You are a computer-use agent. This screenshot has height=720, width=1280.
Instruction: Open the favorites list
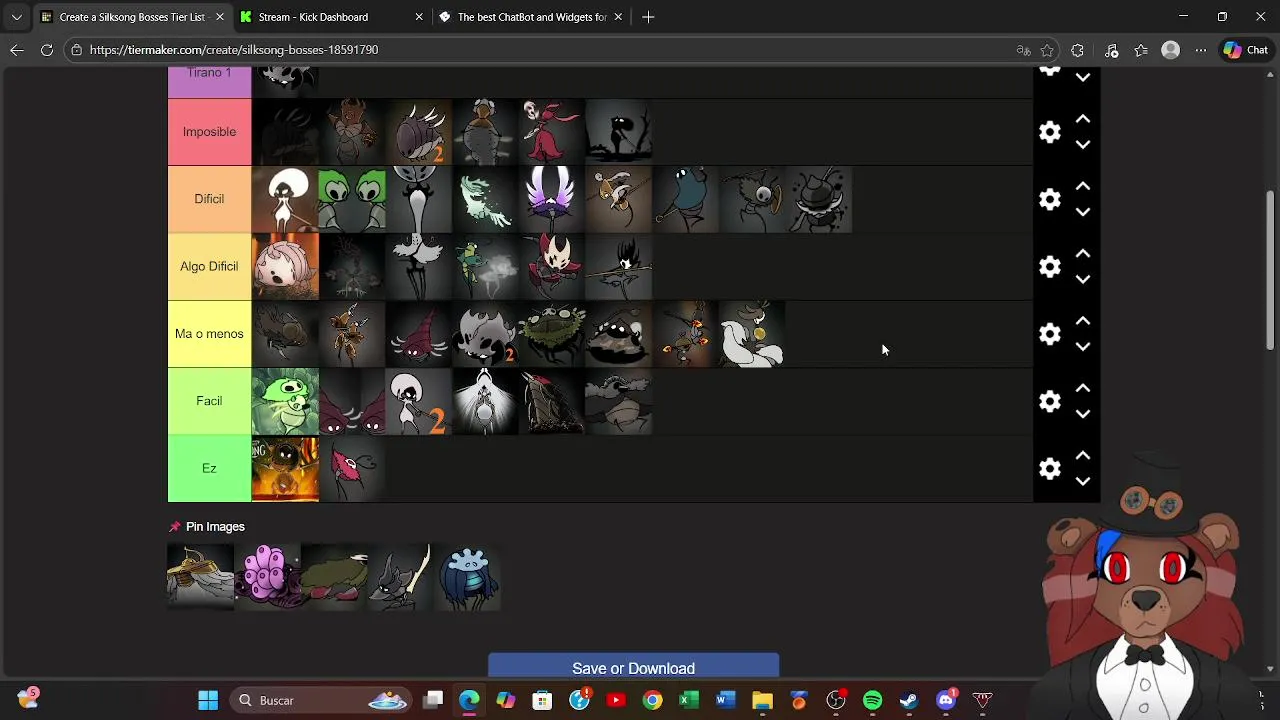pyautogui.click(x=1141, y=50)
